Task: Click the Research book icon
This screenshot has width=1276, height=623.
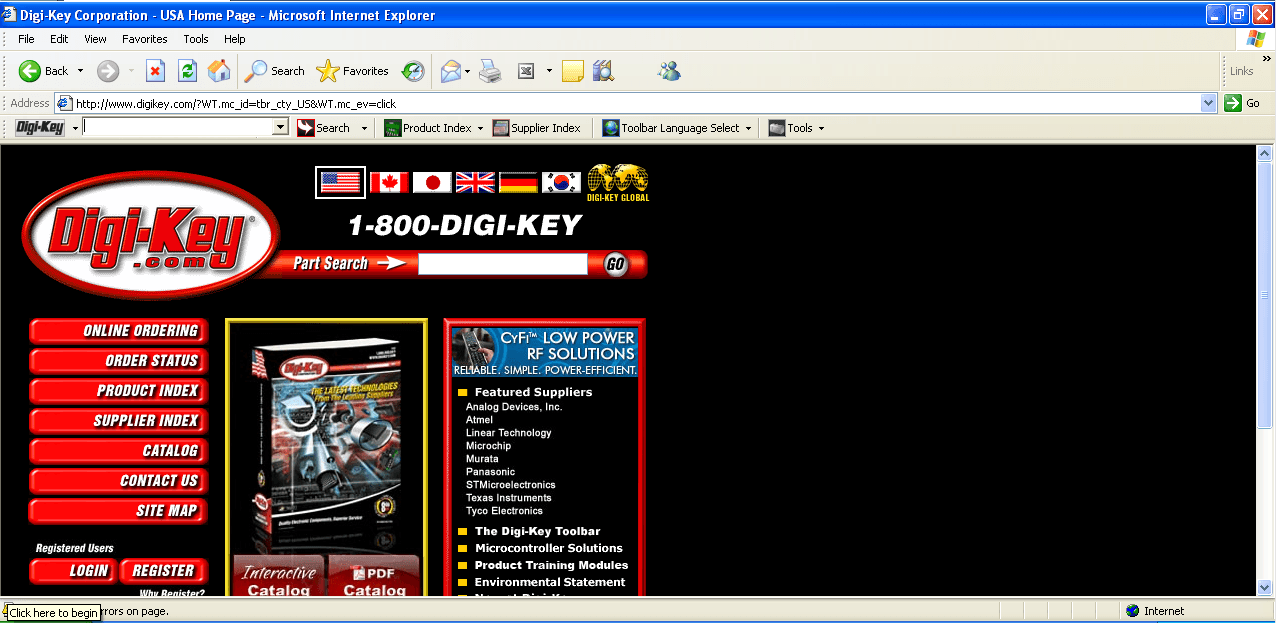Action: coord(603,71)
